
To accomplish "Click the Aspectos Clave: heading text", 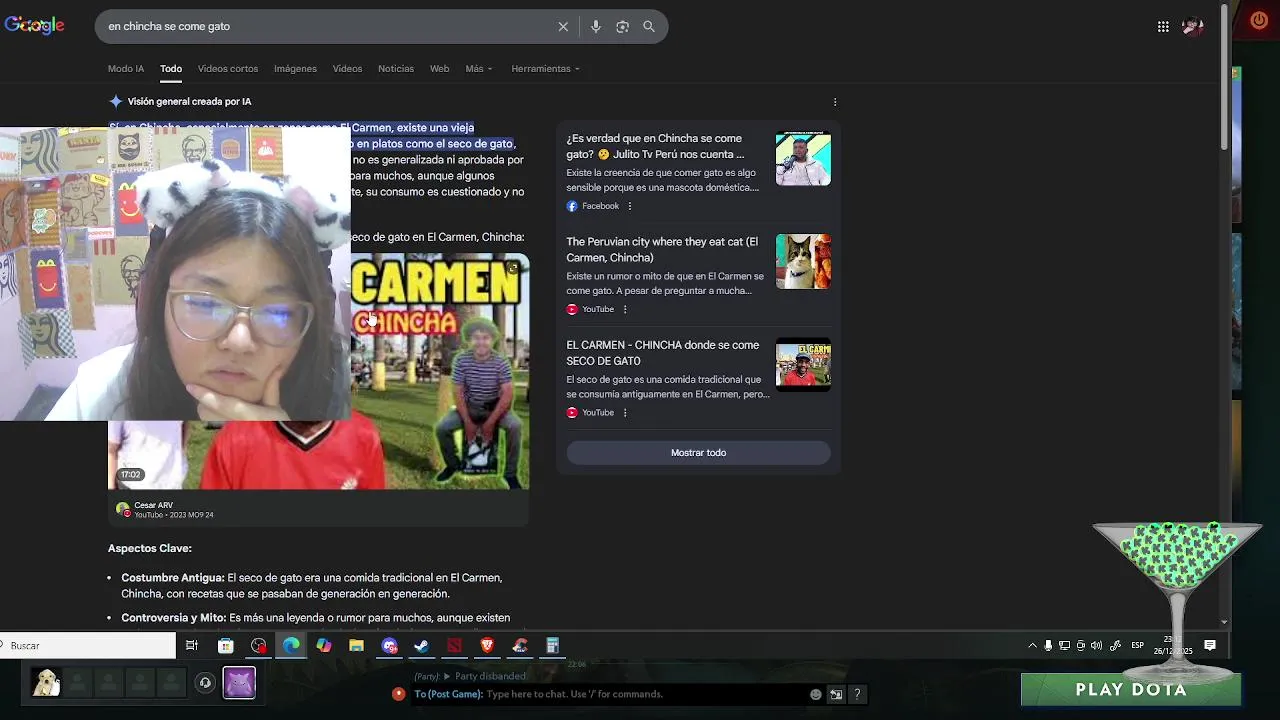I will (x=150, y=549).
